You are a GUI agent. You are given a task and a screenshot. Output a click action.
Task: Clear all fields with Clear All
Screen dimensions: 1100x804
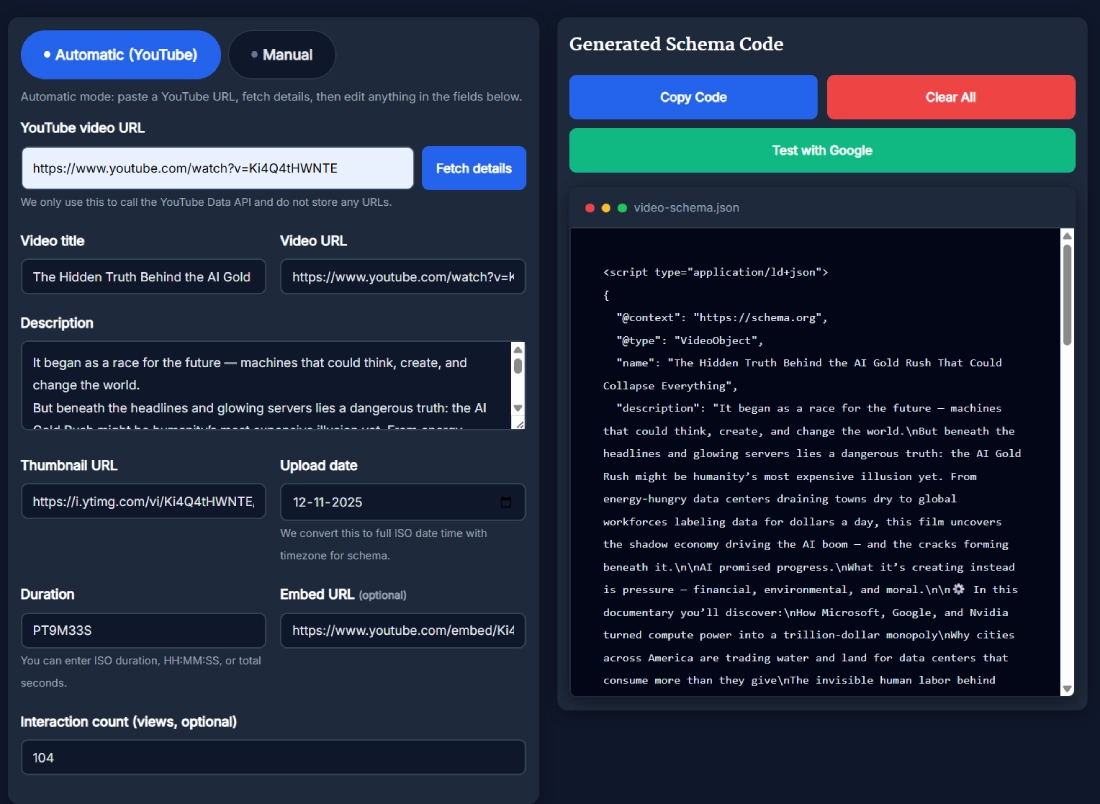point(950,97)
